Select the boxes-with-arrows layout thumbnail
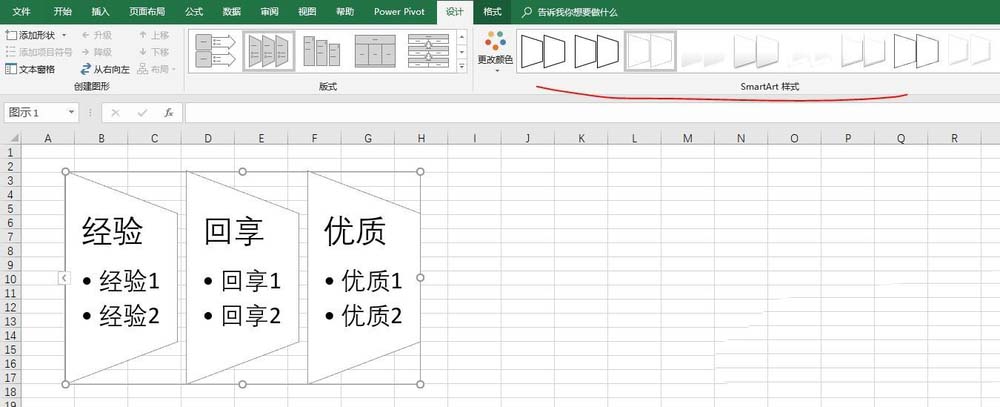 (x=216, y=51)
